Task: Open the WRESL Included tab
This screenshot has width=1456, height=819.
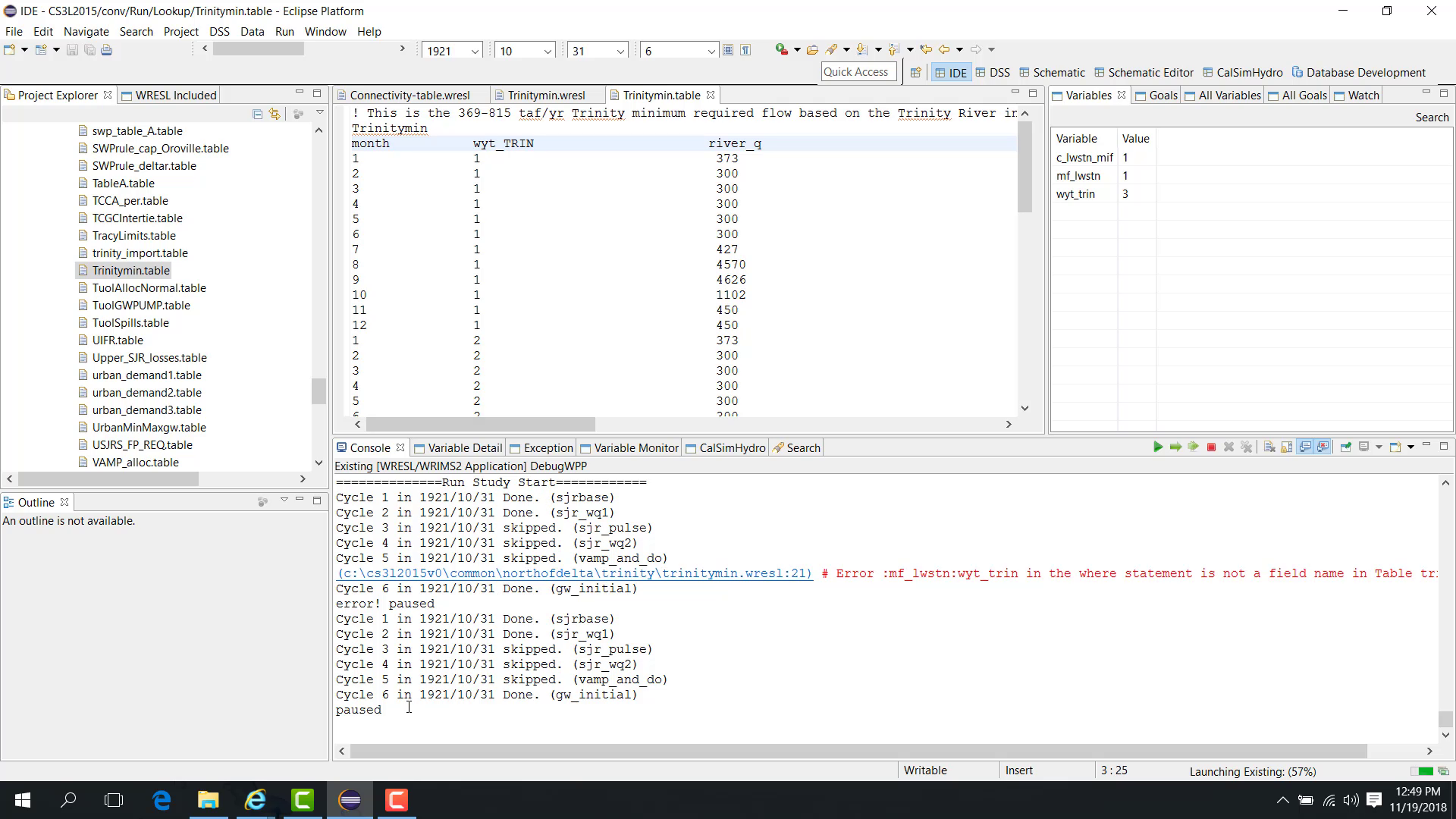Action: pyautogui.click(x=169, y=96)
